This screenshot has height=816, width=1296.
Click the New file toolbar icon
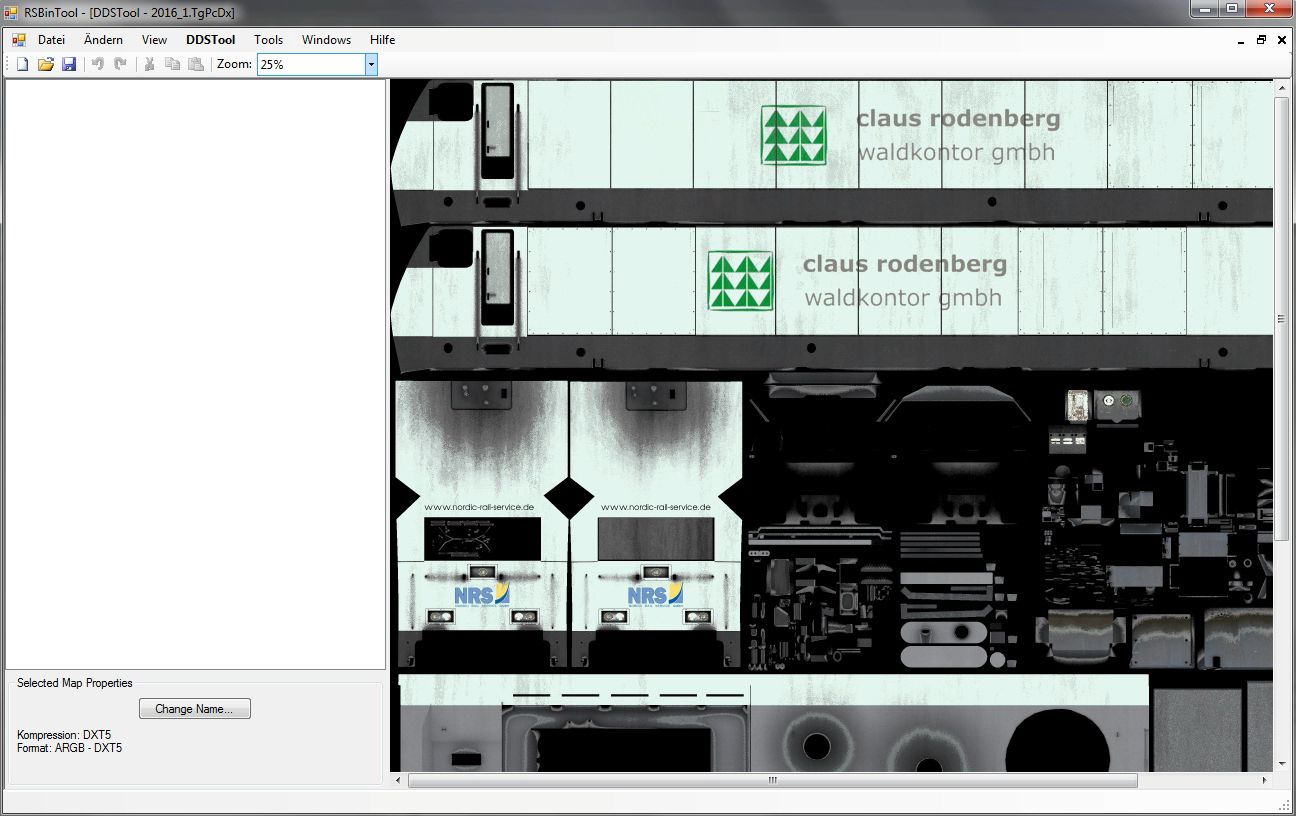point(22,64)
